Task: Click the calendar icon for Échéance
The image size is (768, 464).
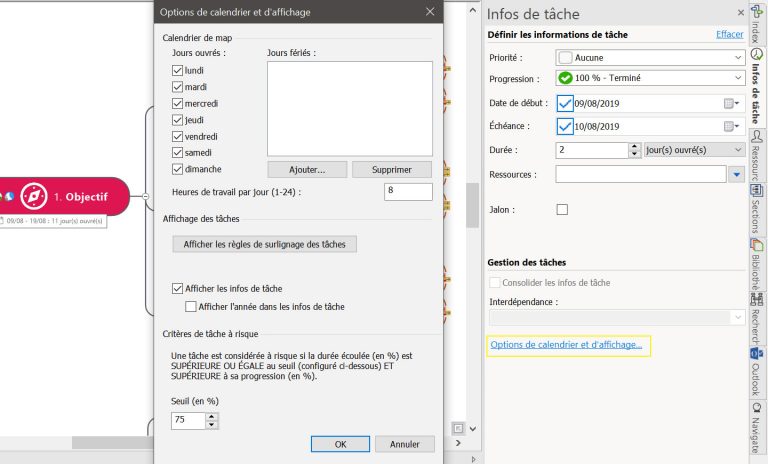Action: 729,126
